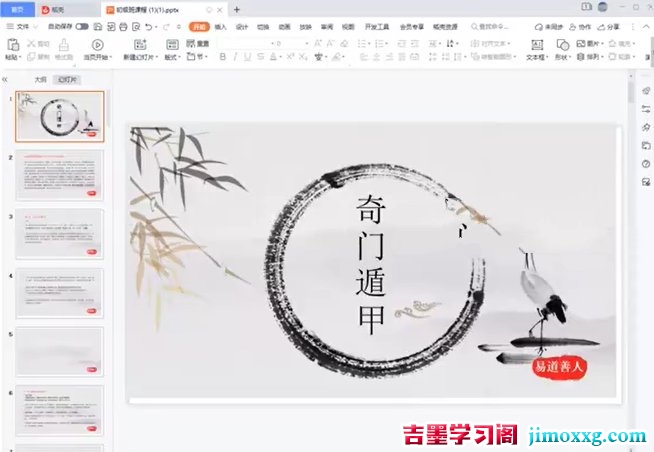Select slide 3 thumbnail
This screenshot has width=654, height=452.
pyautogui.click(x=60, y=234)
